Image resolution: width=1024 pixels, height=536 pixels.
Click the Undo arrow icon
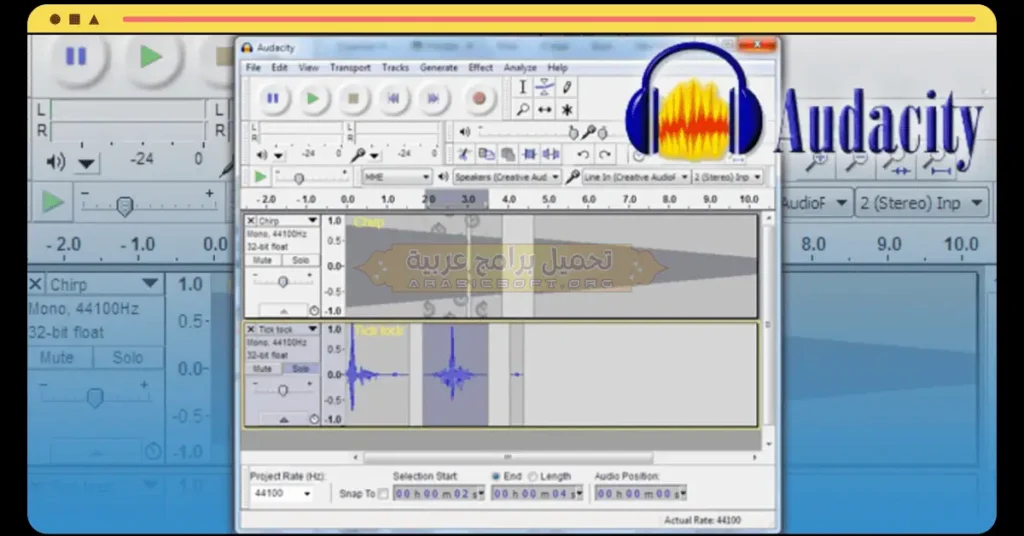tap(583, 155)
